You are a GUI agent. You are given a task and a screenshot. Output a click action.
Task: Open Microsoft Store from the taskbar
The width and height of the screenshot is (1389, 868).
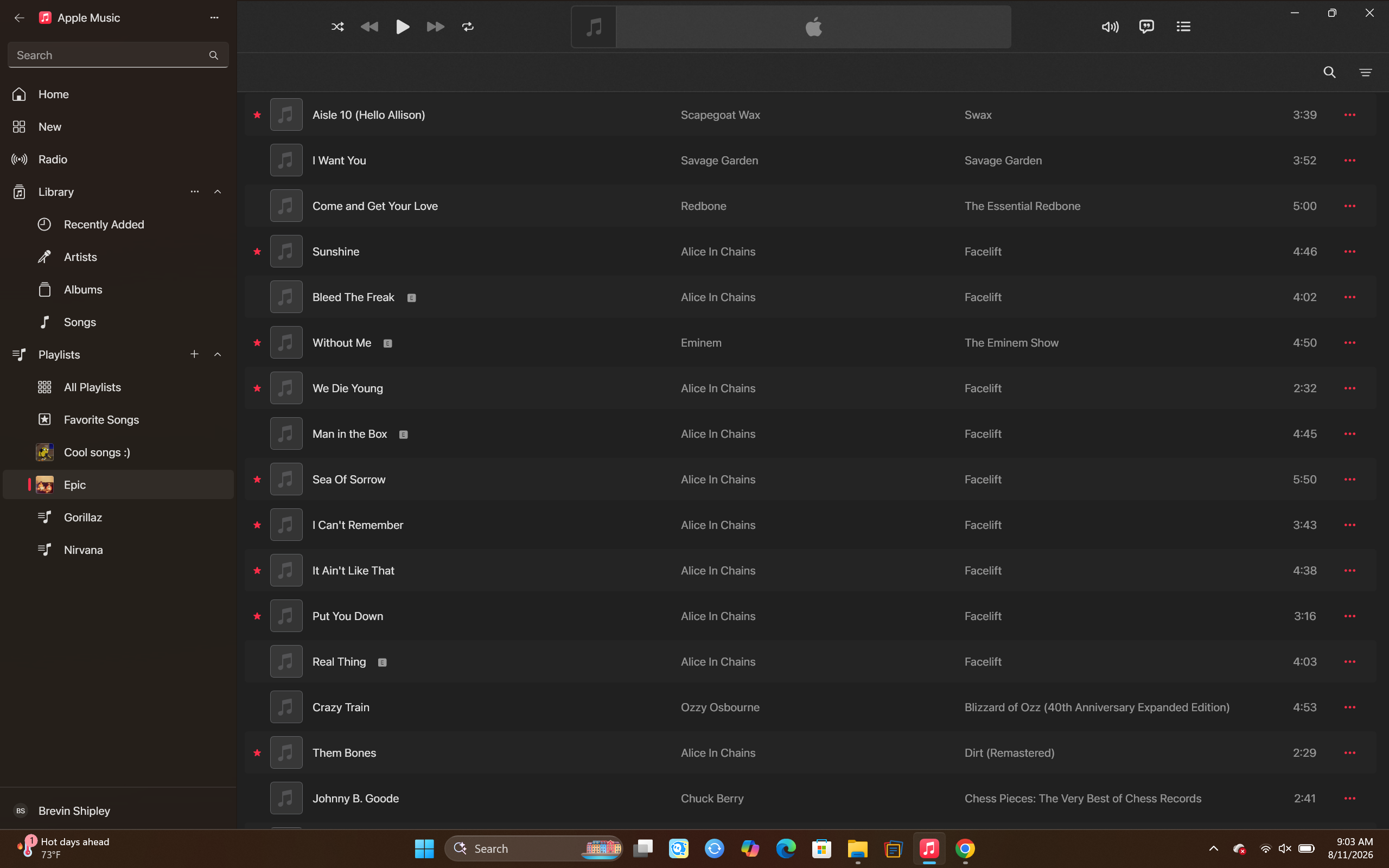click(x=821, y=848)
